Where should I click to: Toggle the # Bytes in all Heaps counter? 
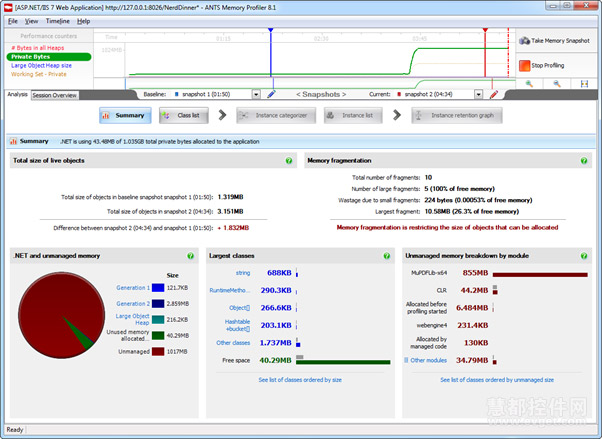pyautogui.click(x=38, y=48)
